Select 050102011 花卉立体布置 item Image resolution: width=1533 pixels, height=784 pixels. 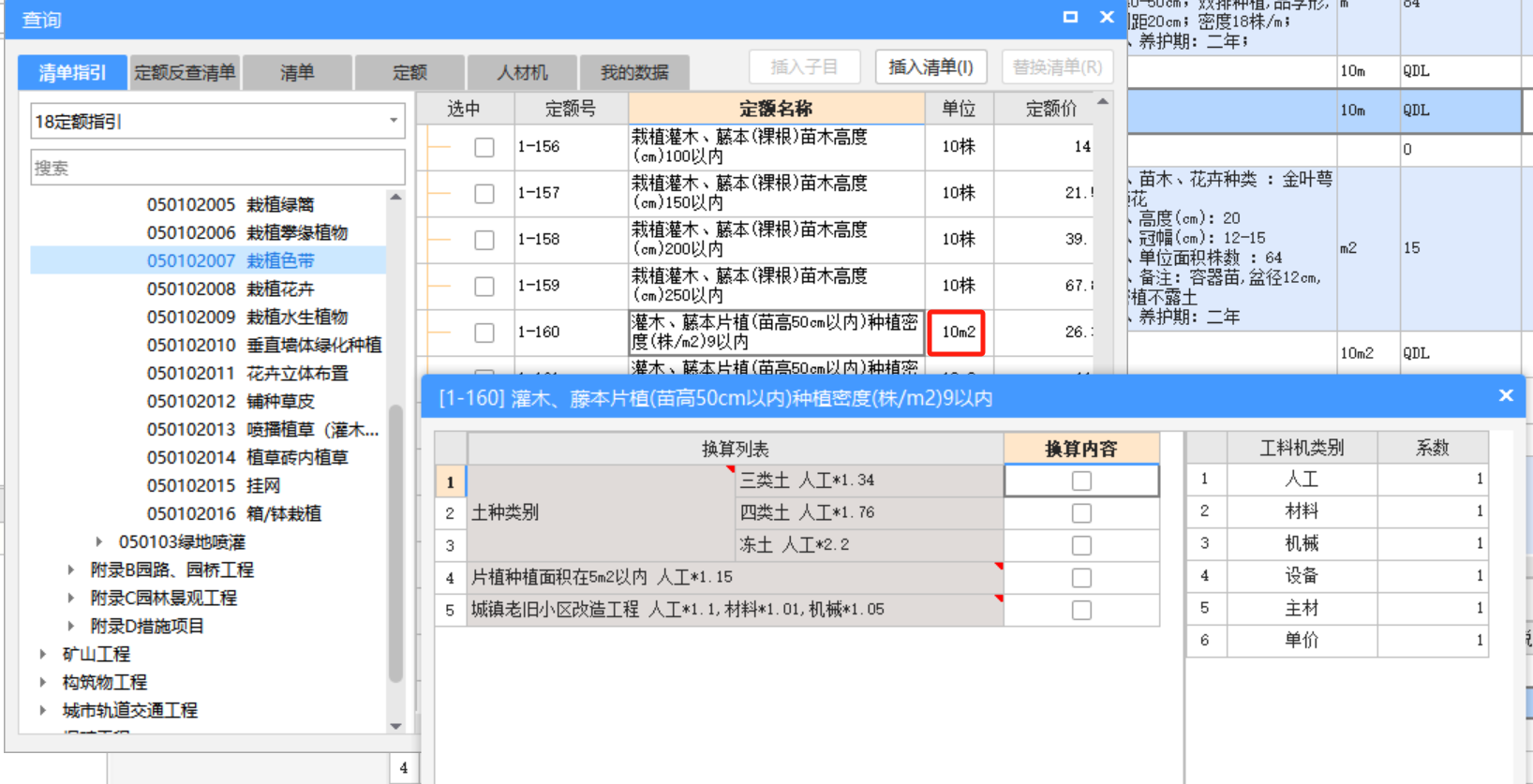(247, 373)
